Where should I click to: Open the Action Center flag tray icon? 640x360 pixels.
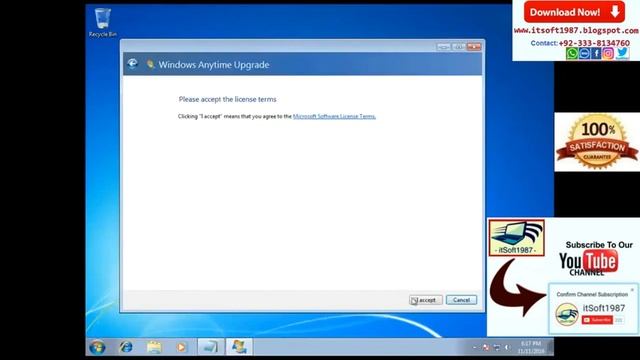(485, 347)
